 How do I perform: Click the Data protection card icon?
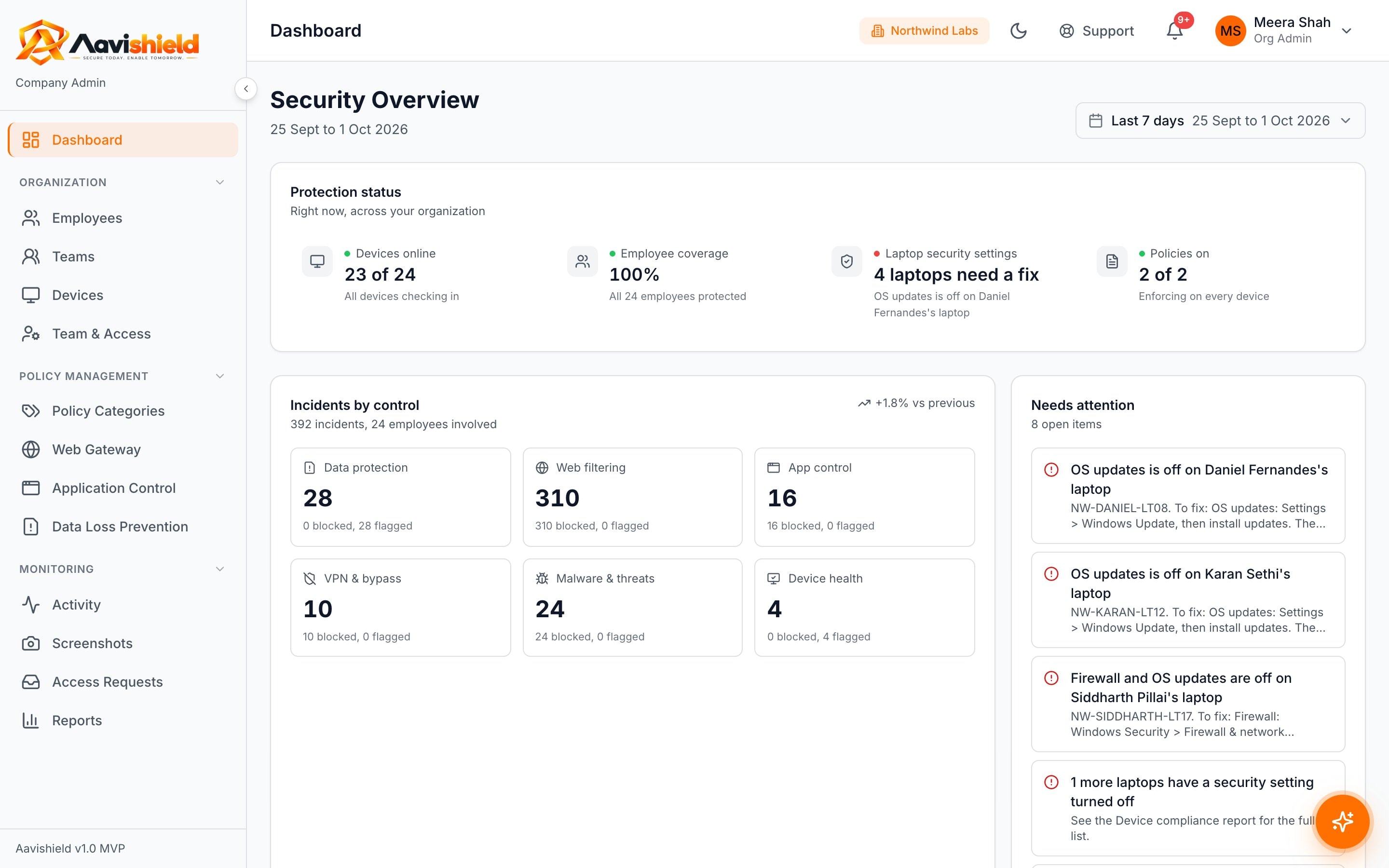click(309, 468)
